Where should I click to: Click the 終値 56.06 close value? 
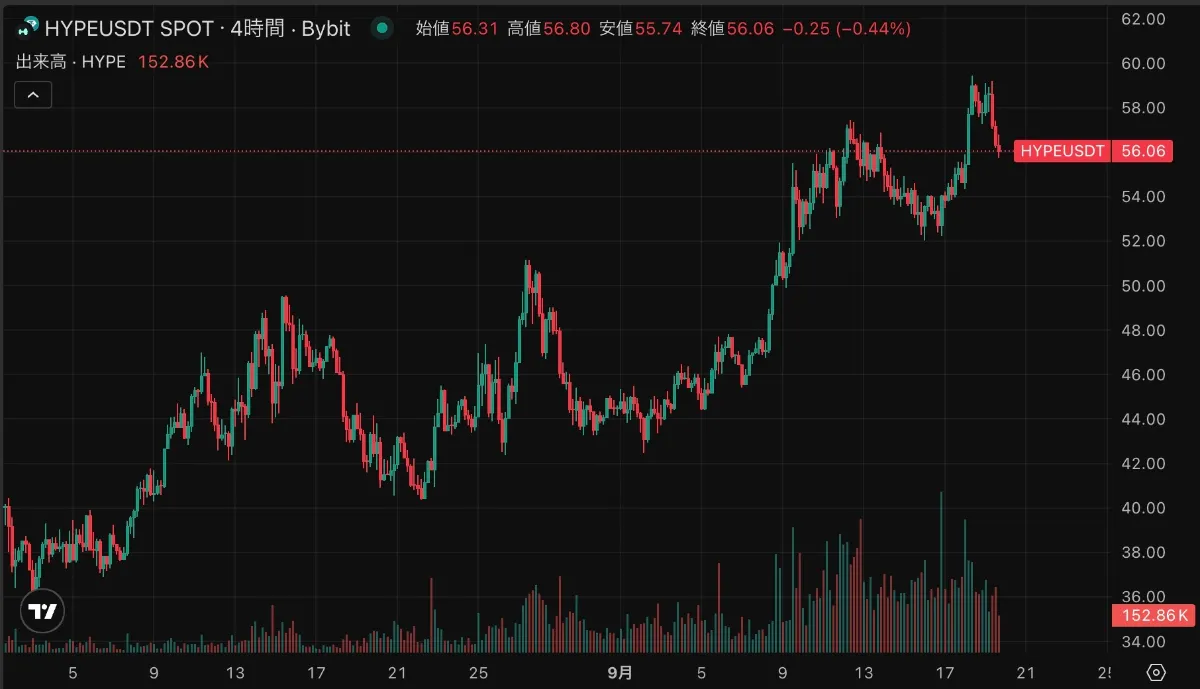(732, 29)
